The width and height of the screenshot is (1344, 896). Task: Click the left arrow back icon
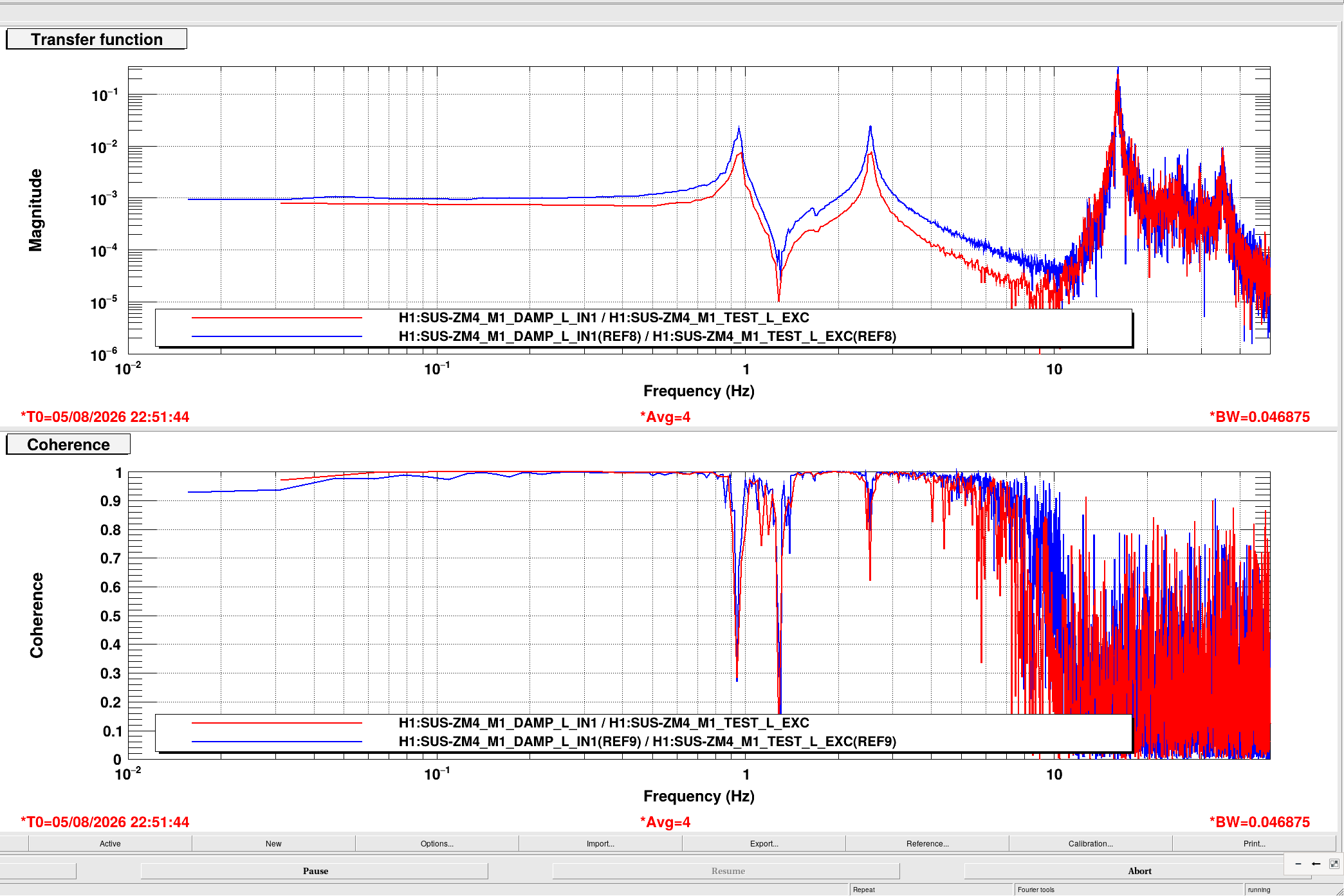coord(1316,864)
